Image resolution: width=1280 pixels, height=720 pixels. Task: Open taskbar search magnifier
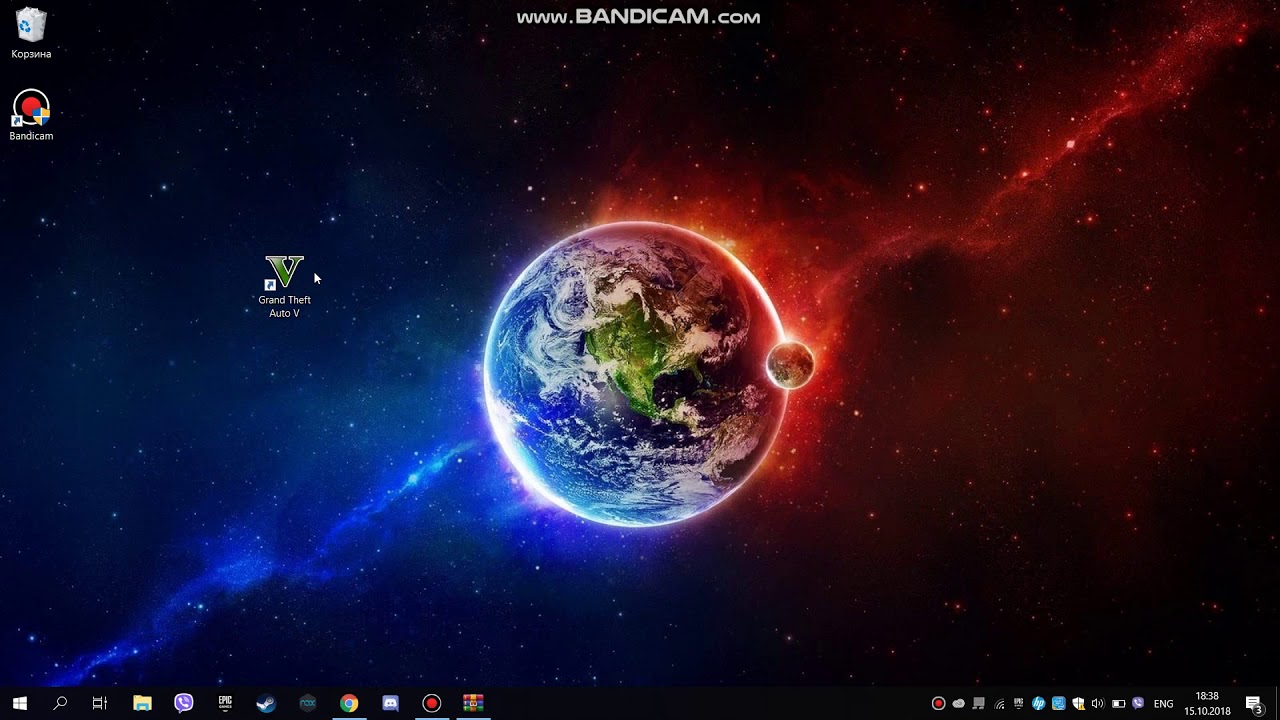point(60,703)
